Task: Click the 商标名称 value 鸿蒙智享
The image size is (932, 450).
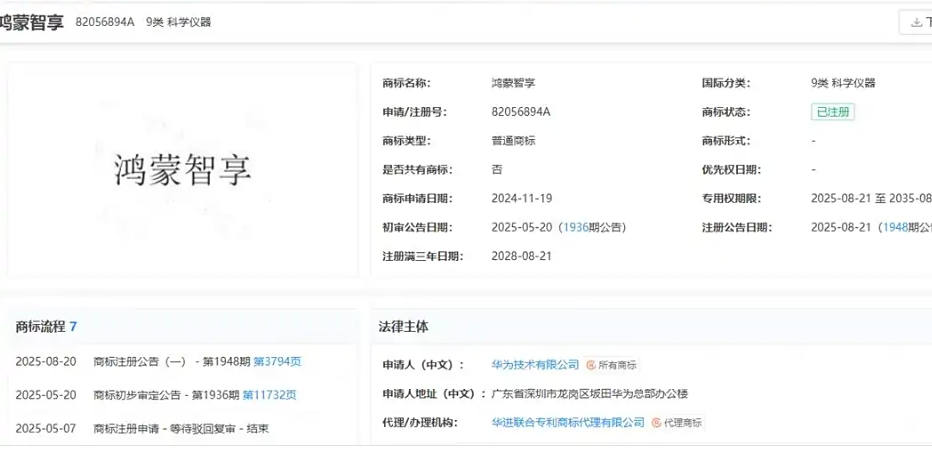Action: coord(514,83)
